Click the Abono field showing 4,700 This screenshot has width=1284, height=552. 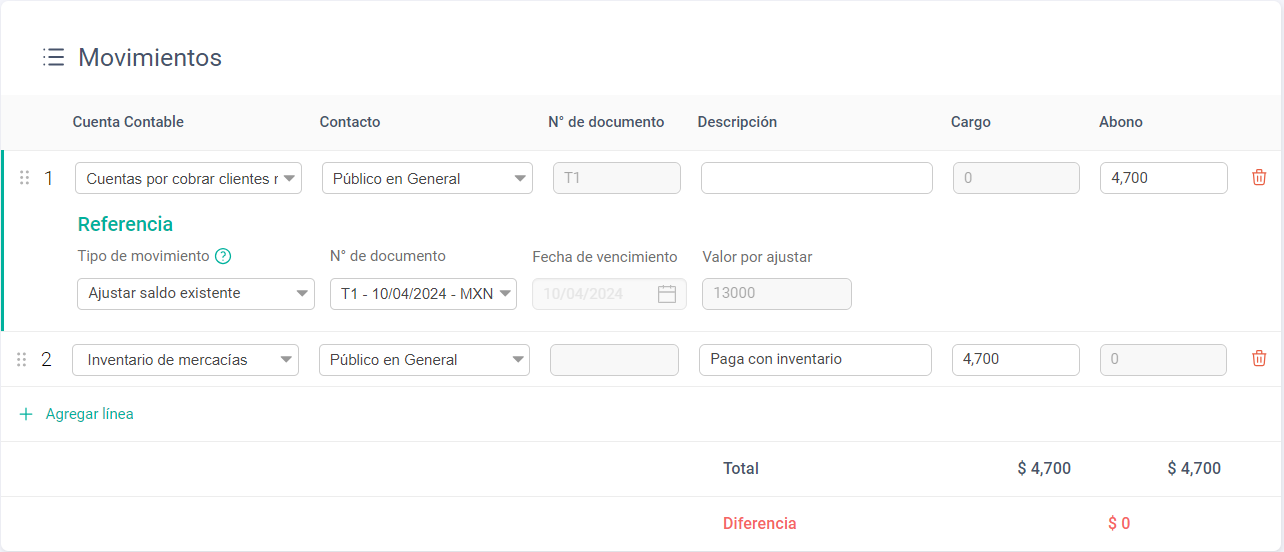pos(1163,178)
